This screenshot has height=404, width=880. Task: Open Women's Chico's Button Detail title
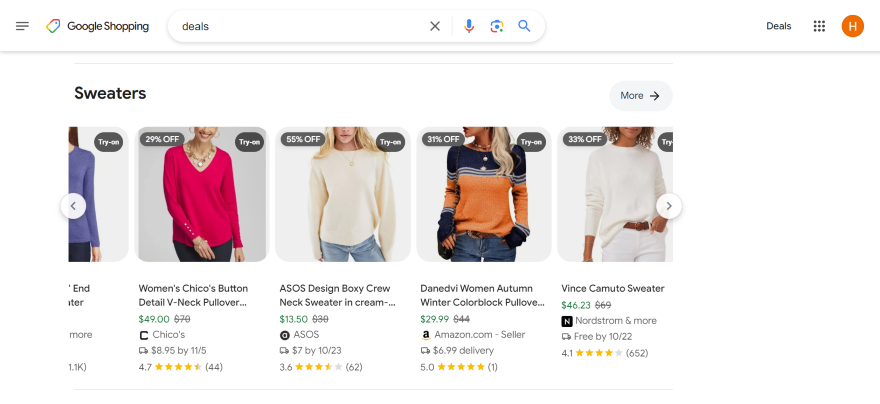194,295
